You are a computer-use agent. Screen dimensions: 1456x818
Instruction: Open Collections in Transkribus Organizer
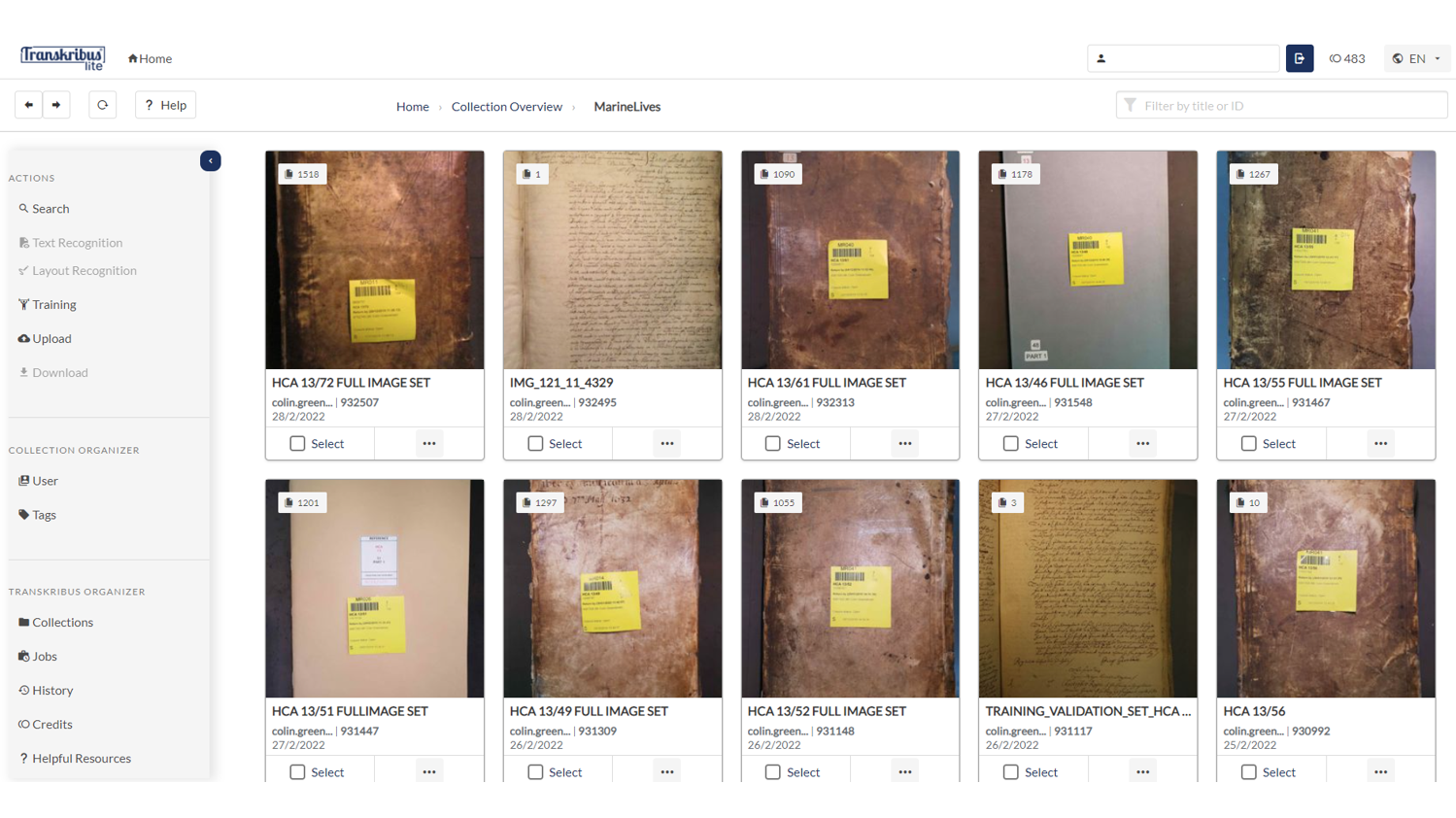(55, 622)
